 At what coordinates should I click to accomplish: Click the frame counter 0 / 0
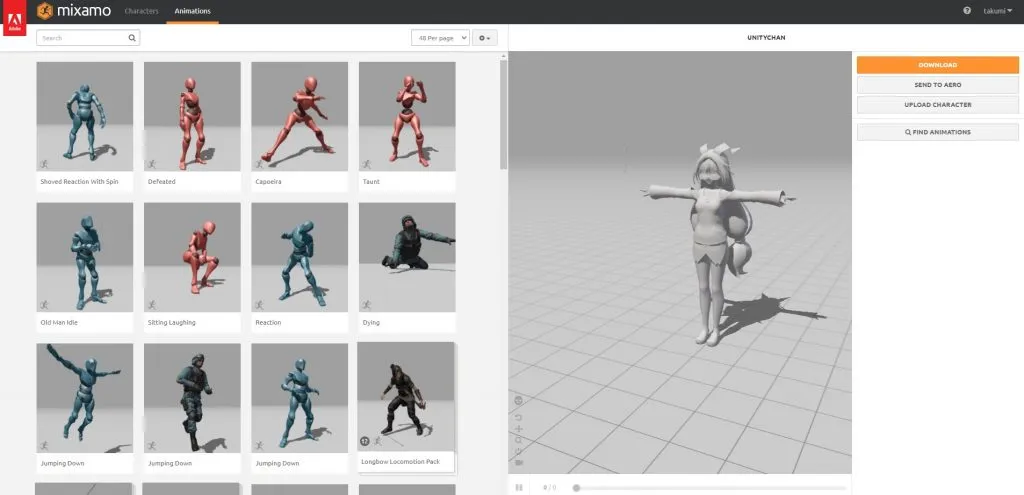(x=550, y=488)
